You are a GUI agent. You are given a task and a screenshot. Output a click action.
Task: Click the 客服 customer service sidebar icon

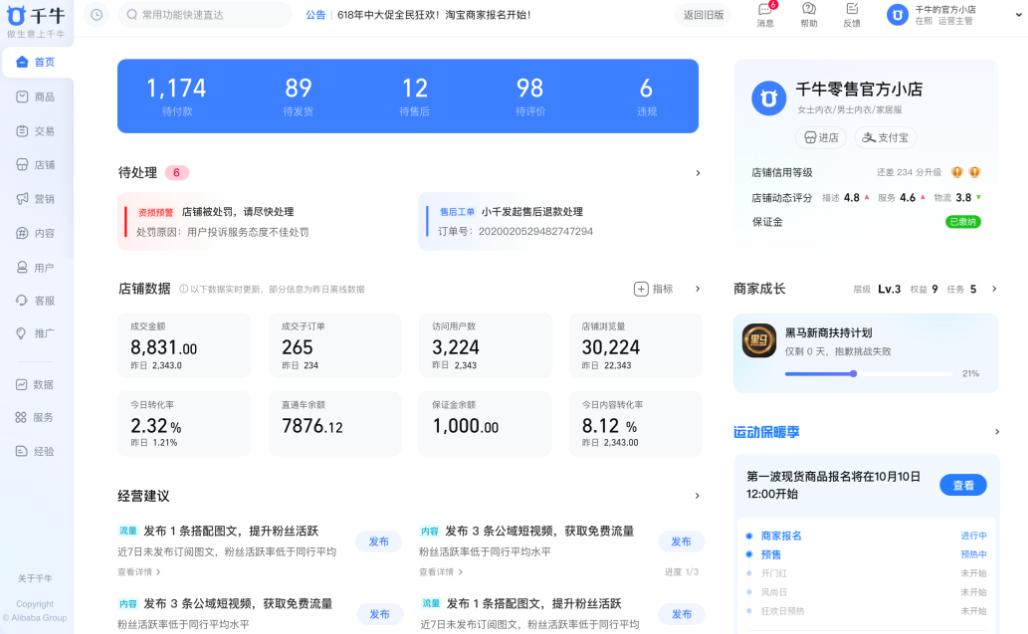click(x=22, y=300)
